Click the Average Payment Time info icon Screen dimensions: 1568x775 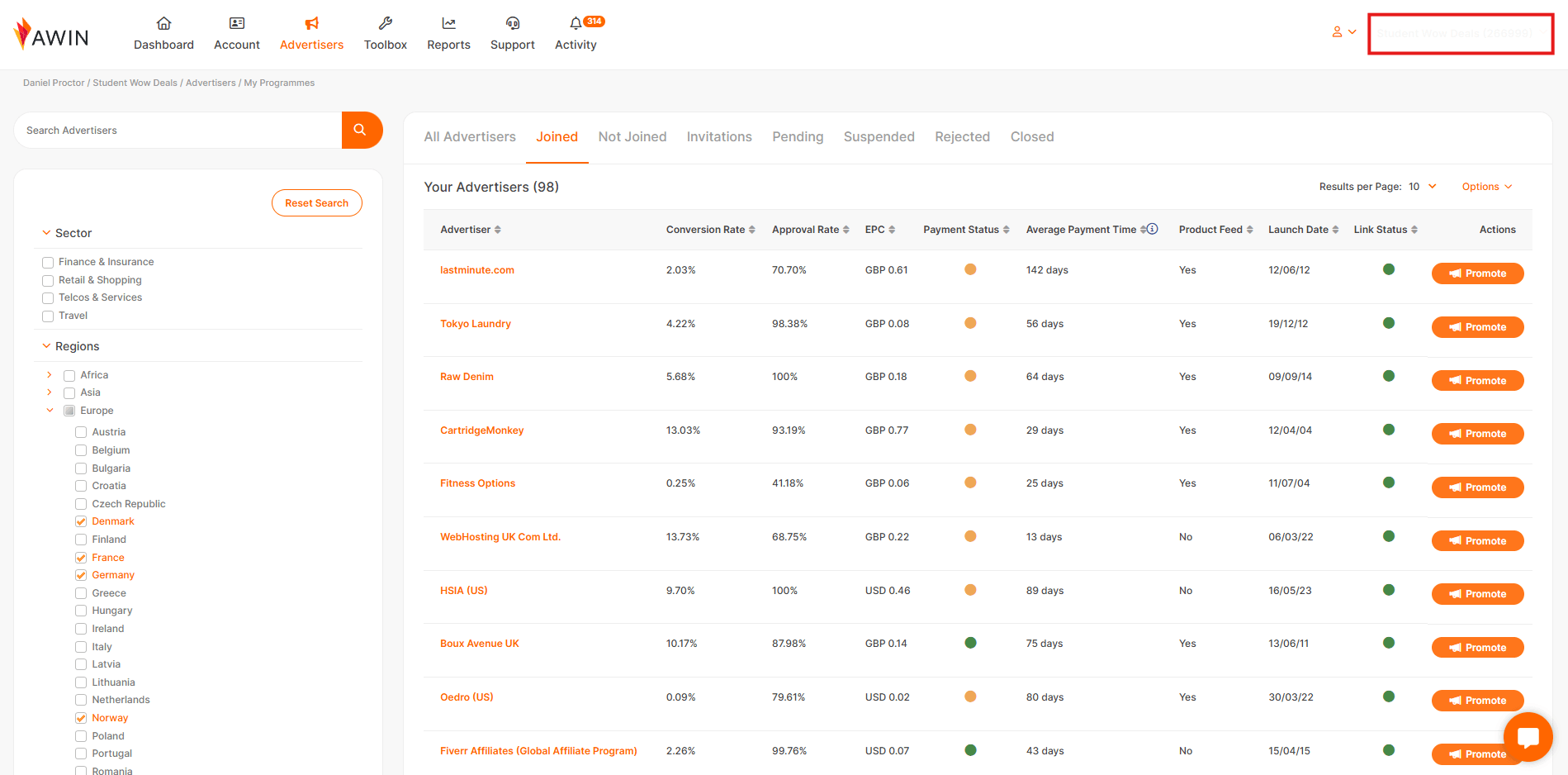(1153, 229)
